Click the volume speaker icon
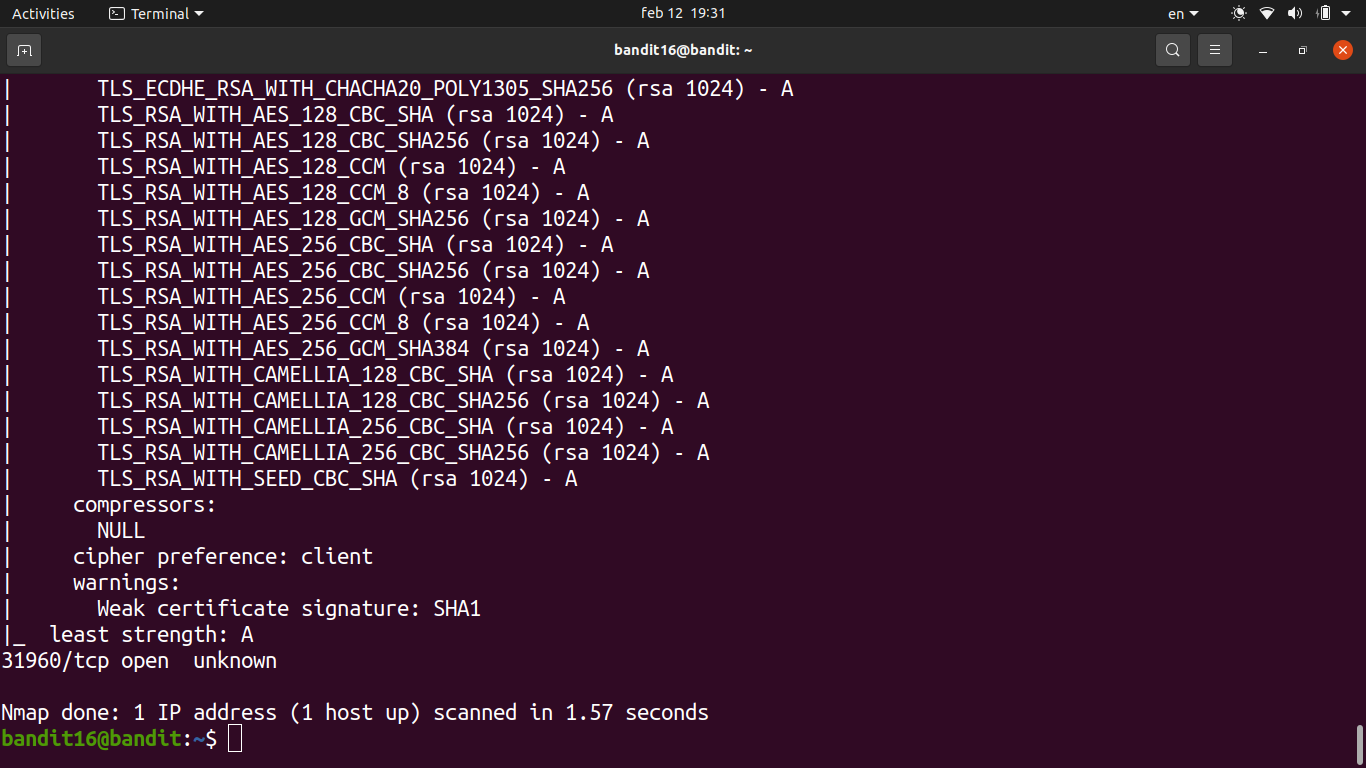The height and width of the screenshot is (768, 1366). (x=1294, y=14)
